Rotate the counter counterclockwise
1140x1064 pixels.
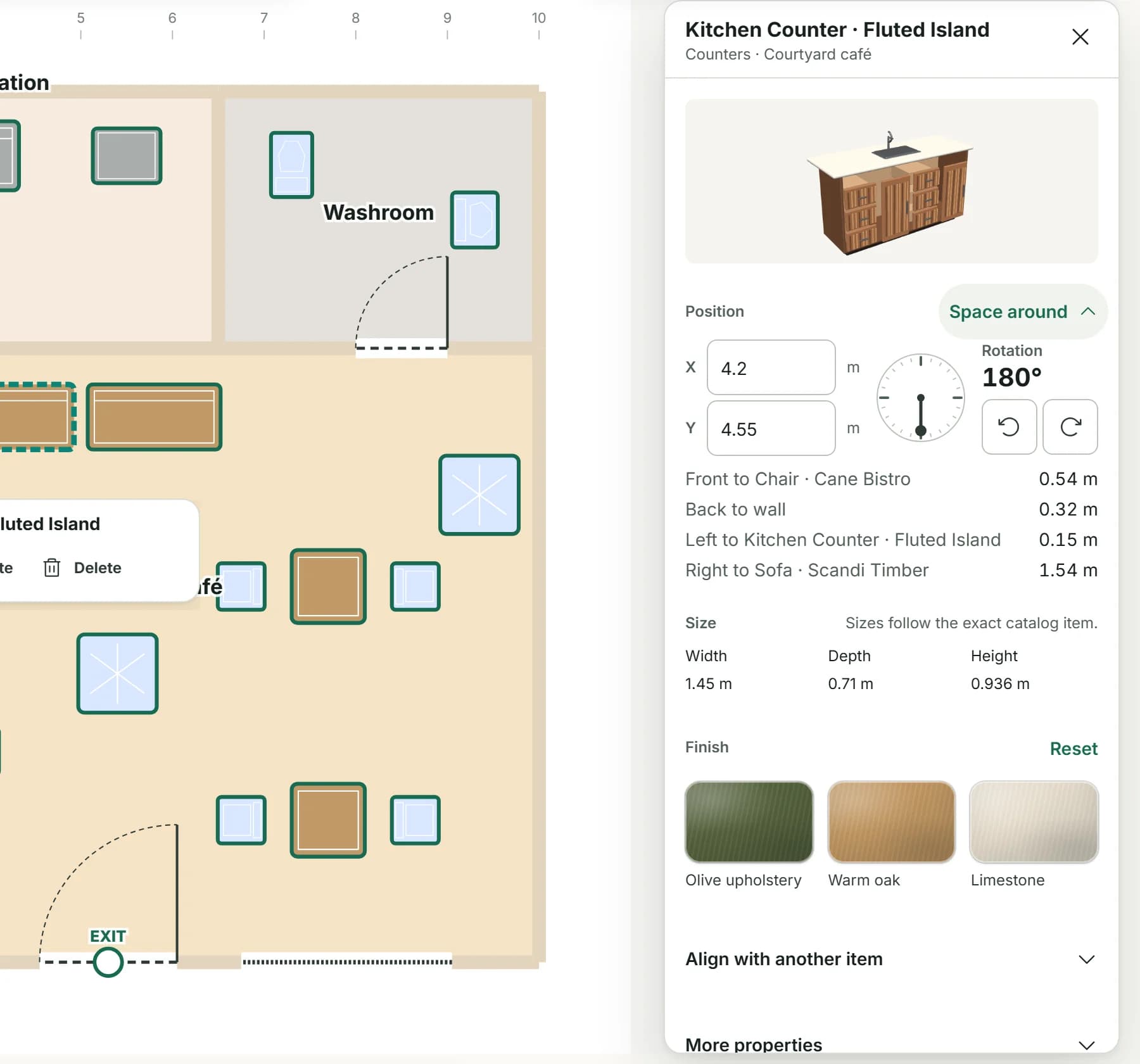(x=1009, y=427)
